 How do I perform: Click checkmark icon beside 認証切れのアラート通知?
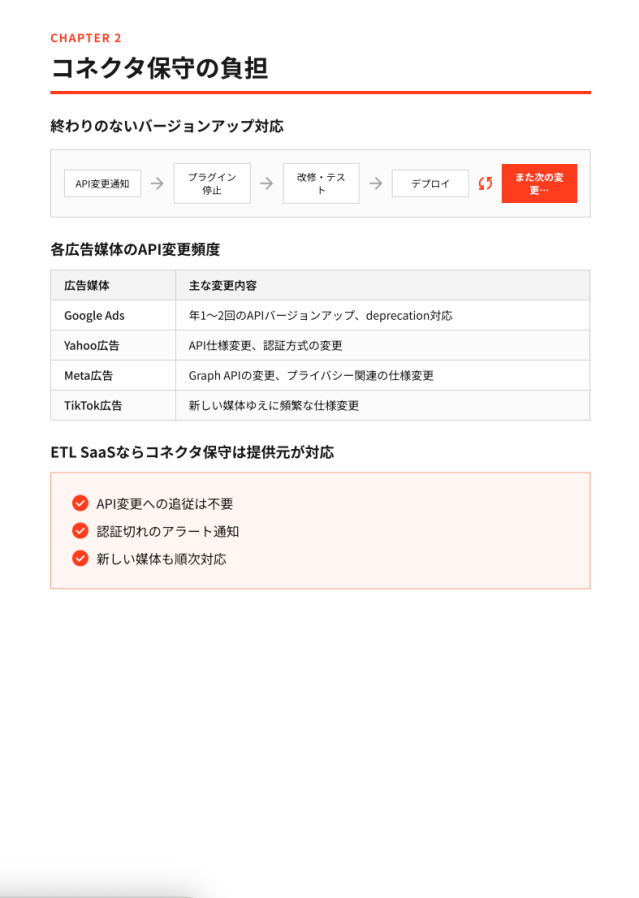80,531
